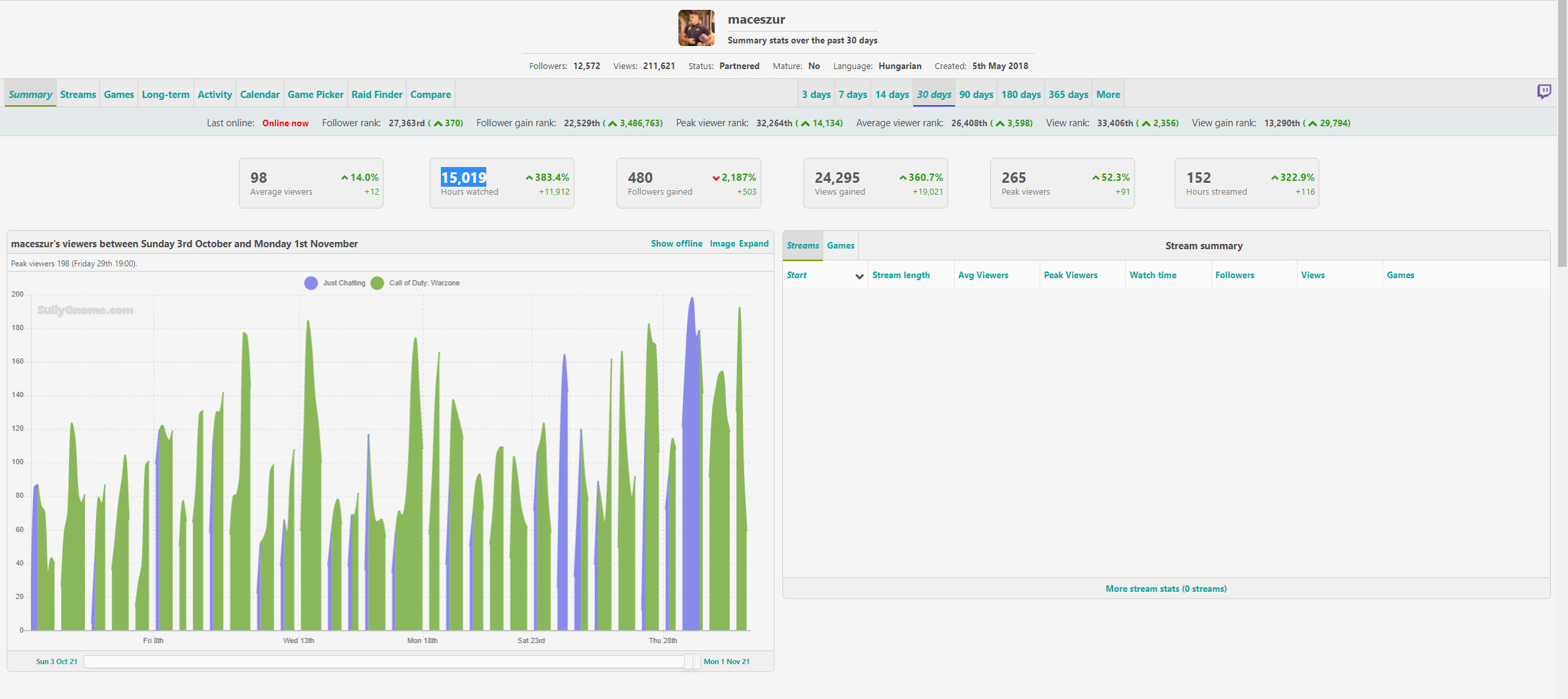
Task: Expand the Start column sort arrow
Action: pos(859,276)
